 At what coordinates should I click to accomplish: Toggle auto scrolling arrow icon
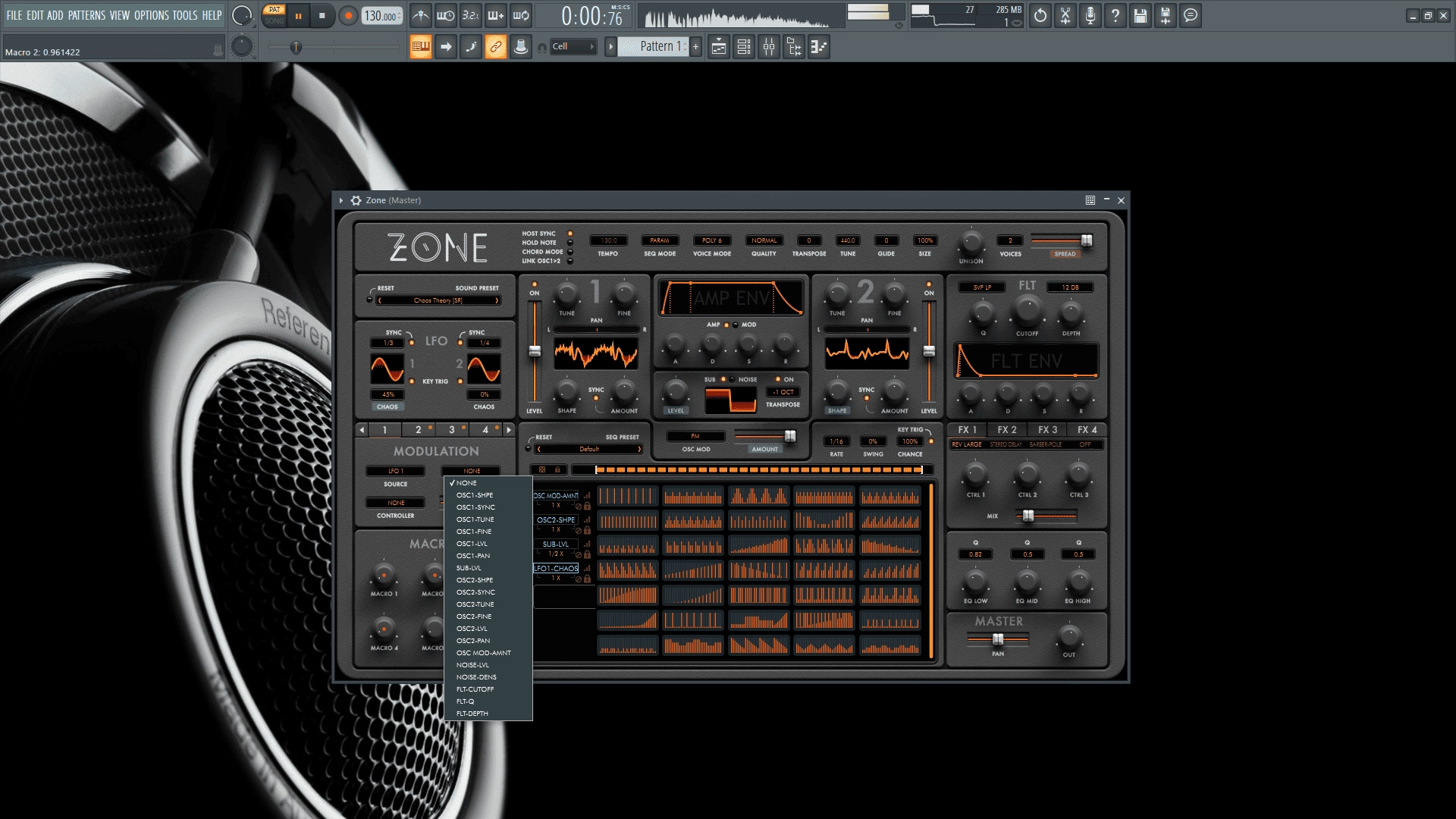(x=446, y=47)
